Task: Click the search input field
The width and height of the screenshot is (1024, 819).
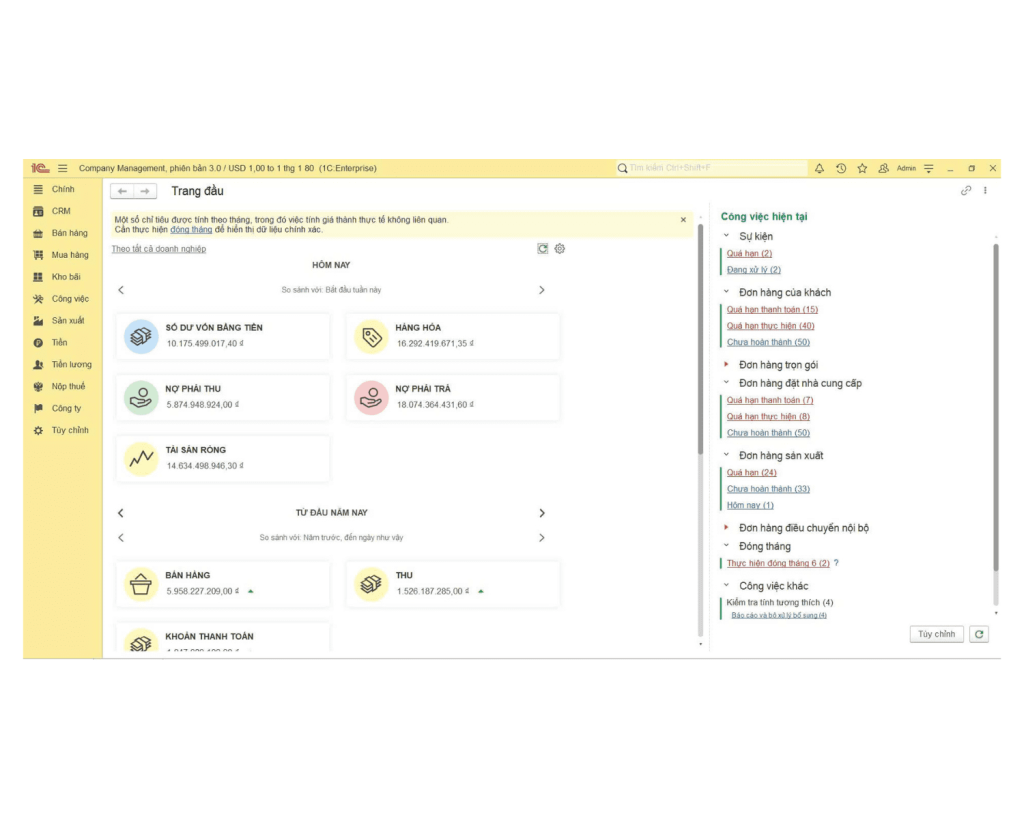Action: (x=710, y=169)
